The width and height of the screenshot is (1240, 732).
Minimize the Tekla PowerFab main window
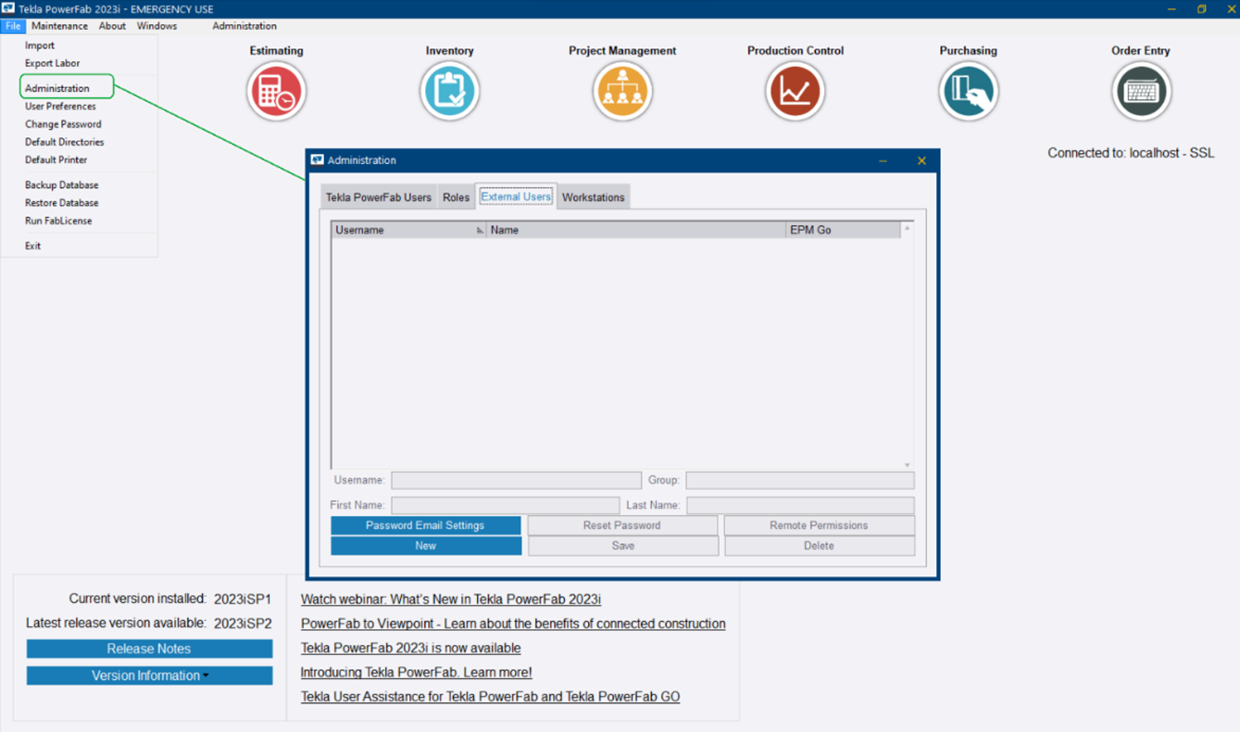[x=1171, y=9]
